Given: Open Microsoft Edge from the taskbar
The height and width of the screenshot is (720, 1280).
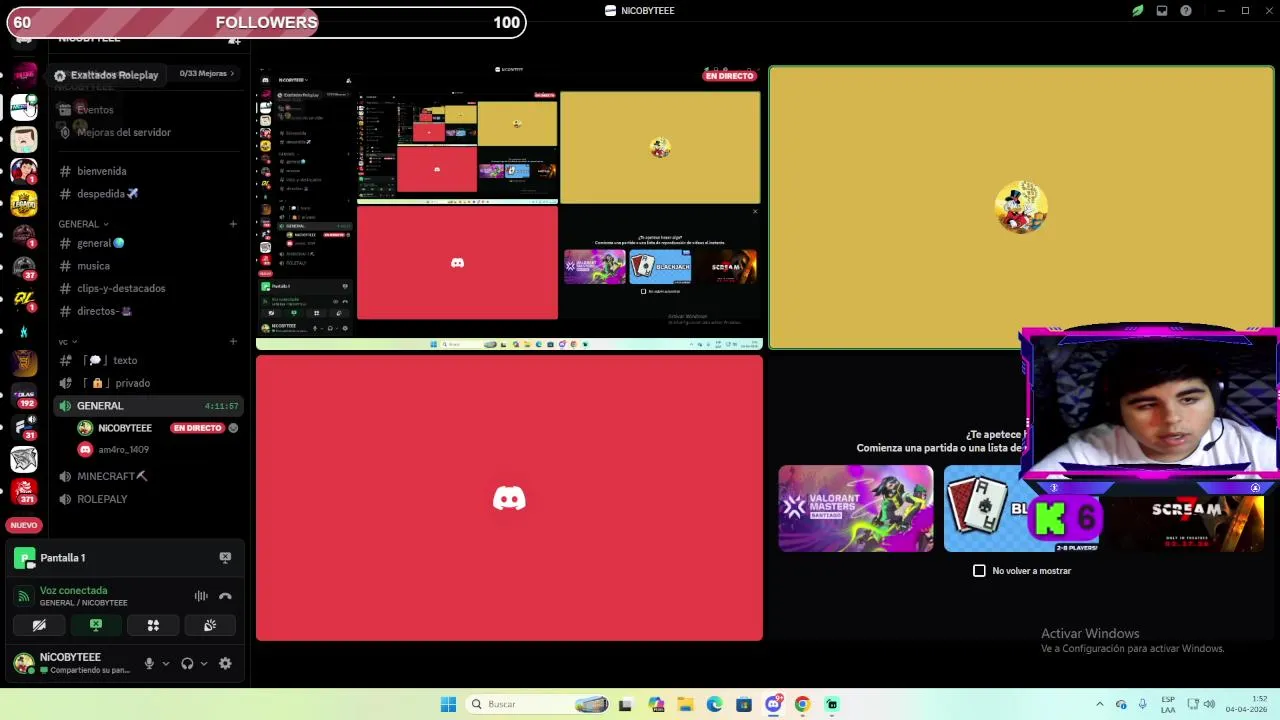Looking at the screenshot, I should coord(714,704).
